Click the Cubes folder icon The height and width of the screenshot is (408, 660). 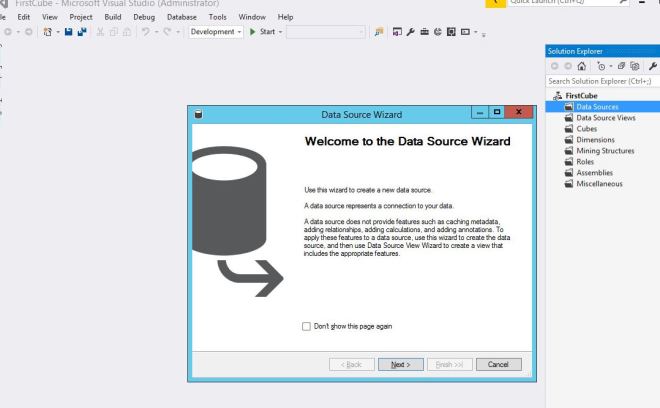pyautogui.click(x=568, y=129)
